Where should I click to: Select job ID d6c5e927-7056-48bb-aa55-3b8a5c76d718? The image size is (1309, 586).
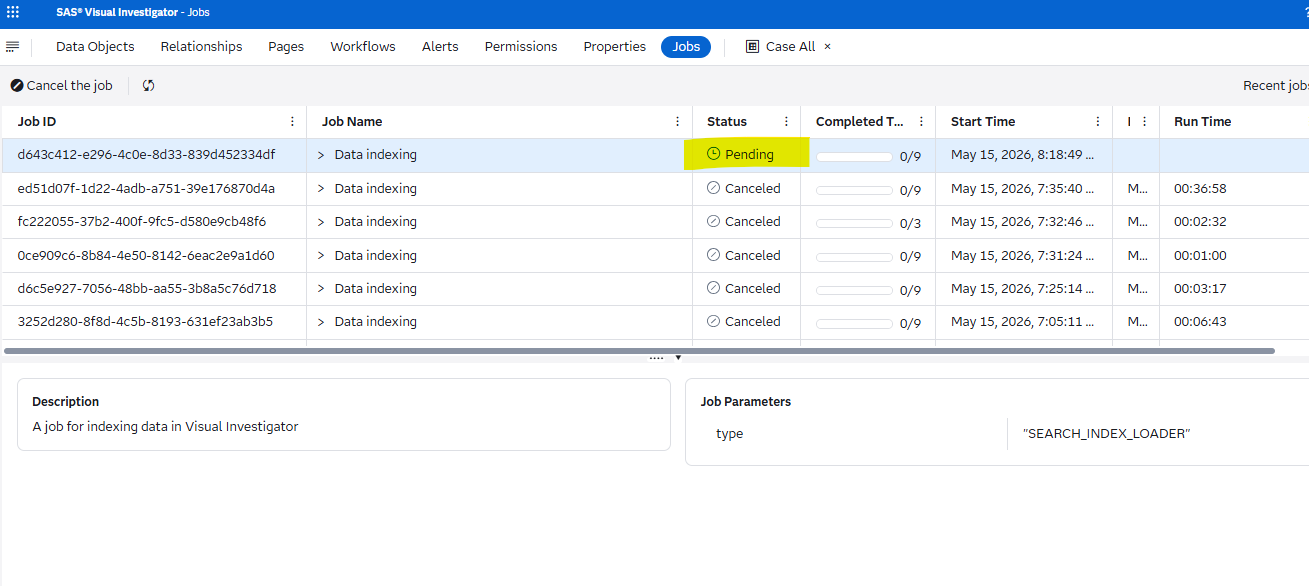click(147, 288)
